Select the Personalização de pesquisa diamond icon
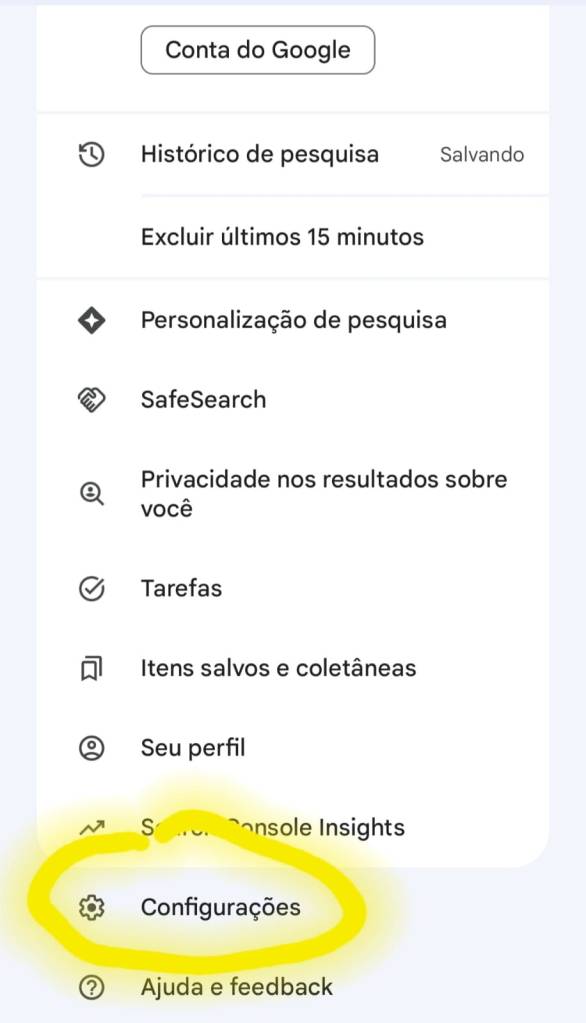The height and width of the screenshot is (1023, 586). [91, 320]
